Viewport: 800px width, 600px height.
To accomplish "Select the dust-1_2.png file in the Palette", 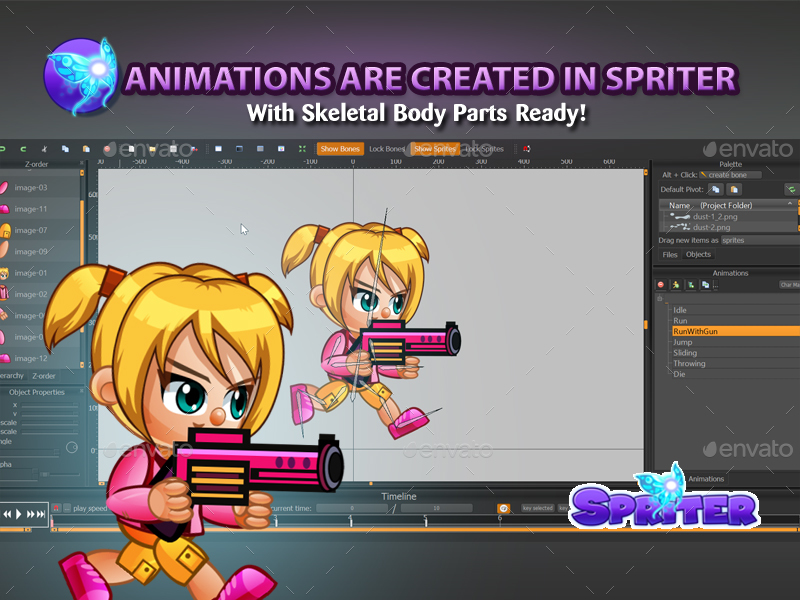I will point(714,216).
